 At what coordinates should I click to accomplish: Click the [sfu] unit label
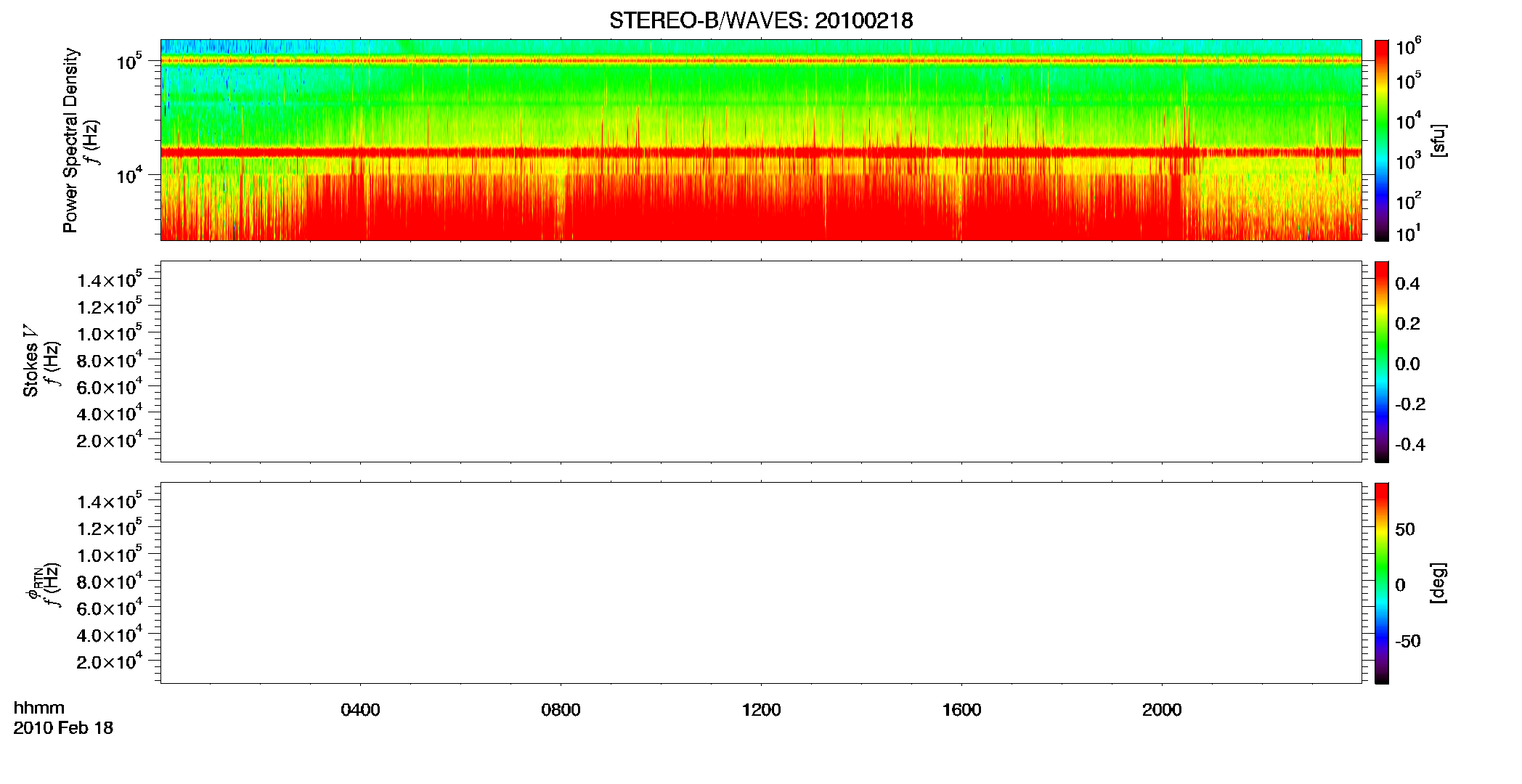pyautogui.click(x=1438, y=140)
